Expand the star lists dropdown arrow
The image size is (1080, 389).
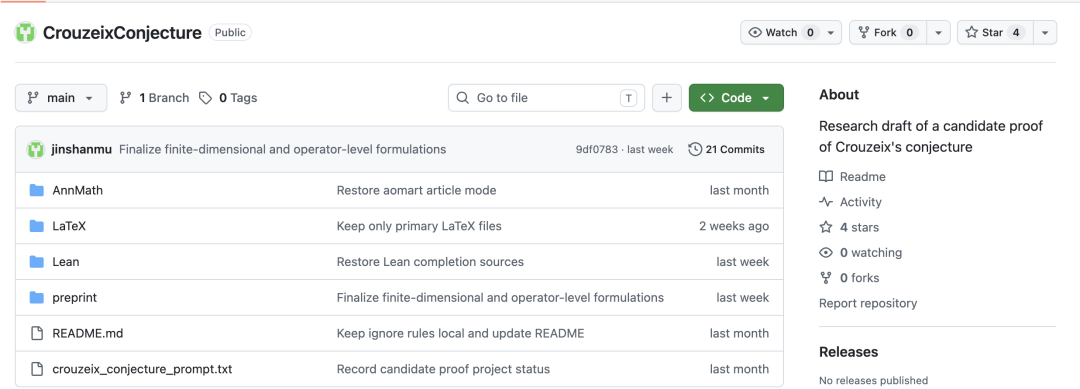click(1045, 32)
